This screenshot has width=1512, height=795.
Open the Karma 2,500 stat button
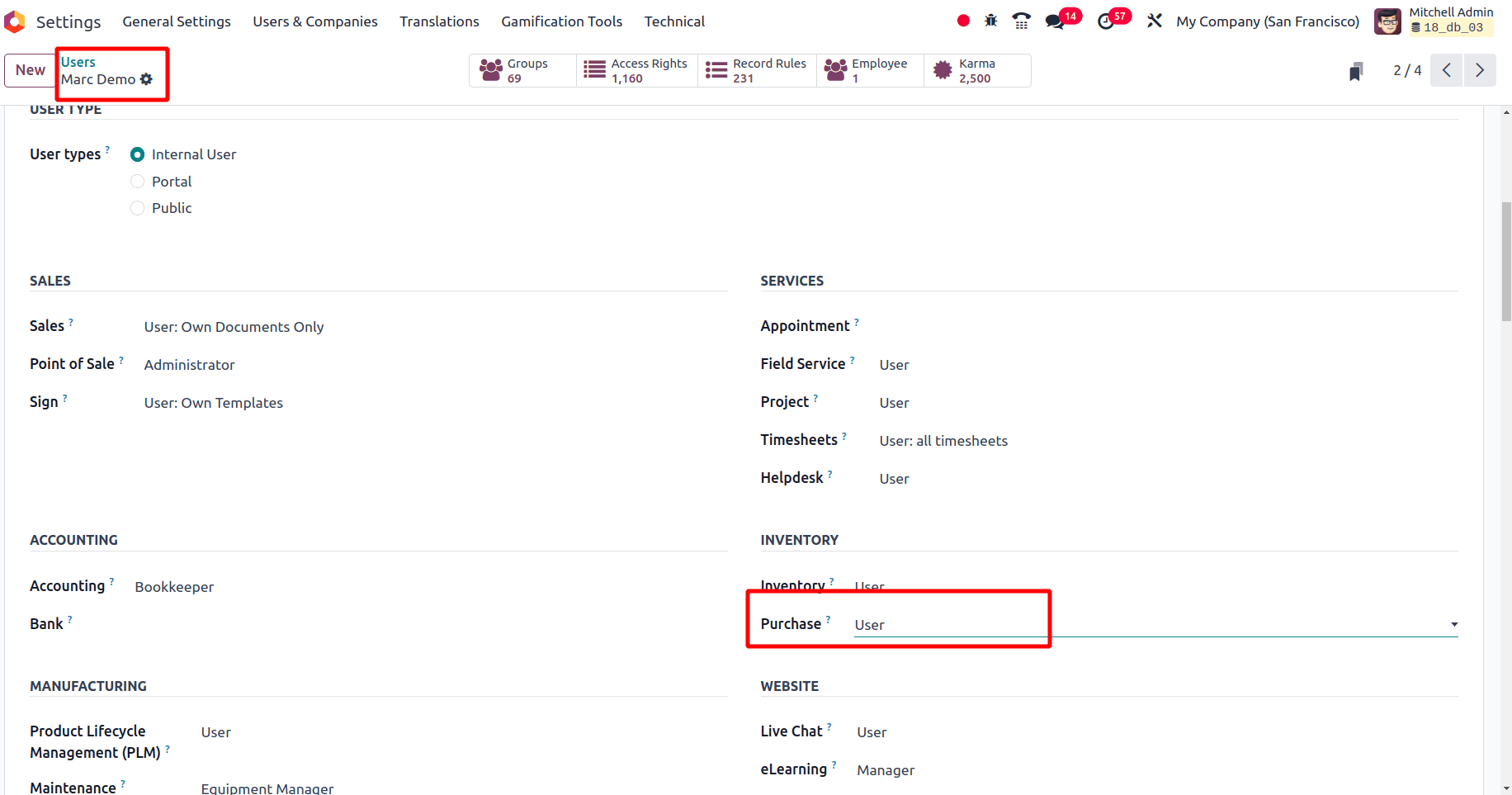(x=977, y=70)
